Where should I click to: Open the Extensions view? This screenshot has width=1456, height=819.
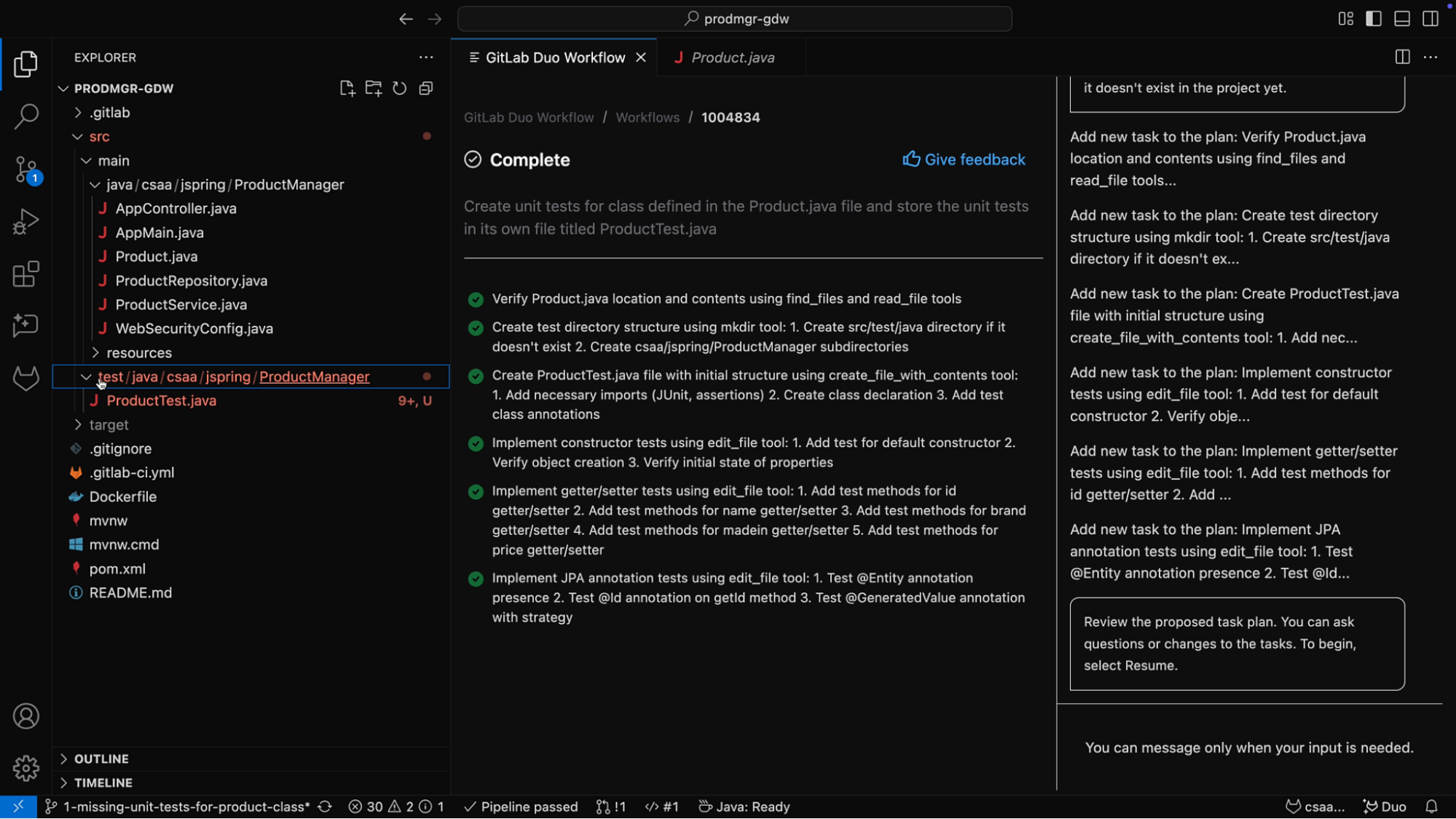26,274
